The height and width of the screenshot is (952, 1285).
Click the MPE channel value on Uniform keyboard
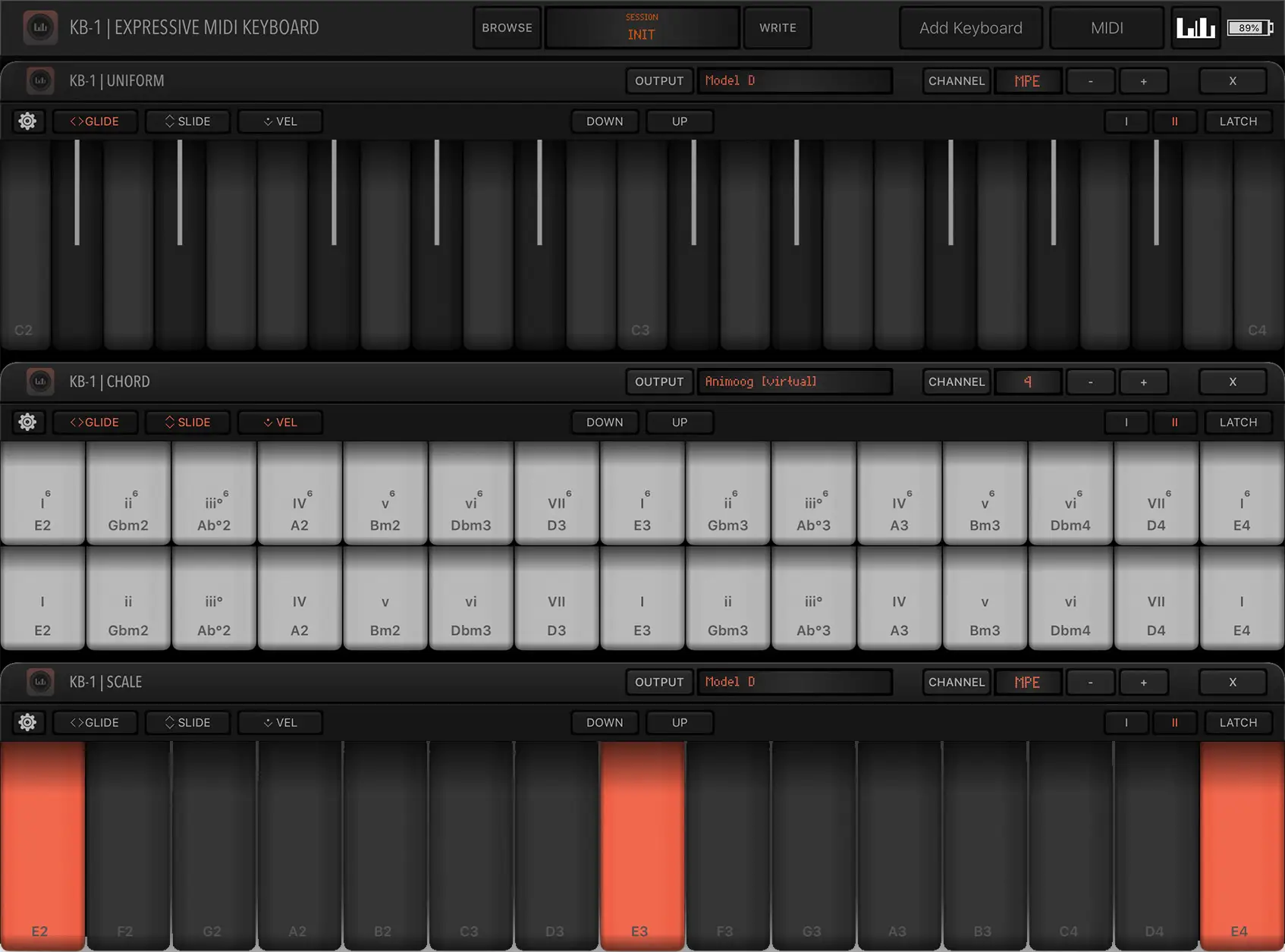1027,80
